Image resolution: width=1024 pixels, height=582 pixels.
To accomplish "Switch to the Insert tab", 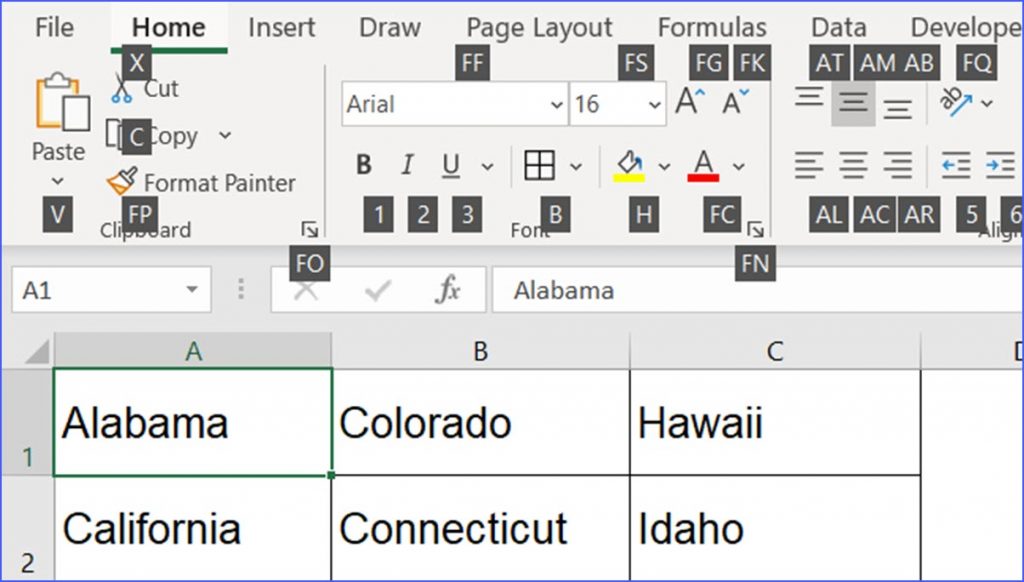I will pyautogui.click(x=281, y=27).
